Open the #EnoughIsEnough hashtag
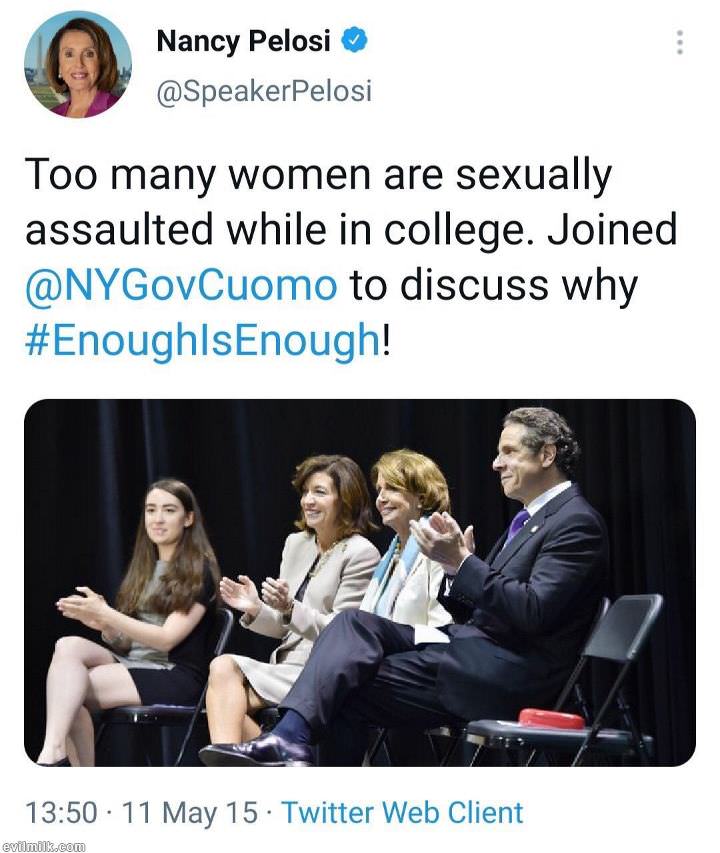The width and height of the screenshot is (720, 853). 202,340
